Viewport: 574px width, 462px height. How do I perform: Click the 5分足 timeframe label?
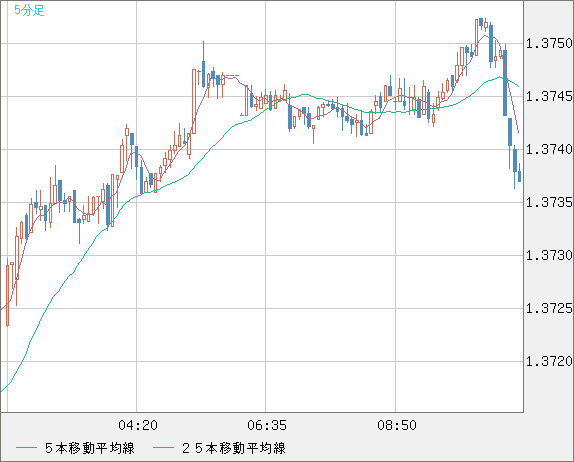29,10
